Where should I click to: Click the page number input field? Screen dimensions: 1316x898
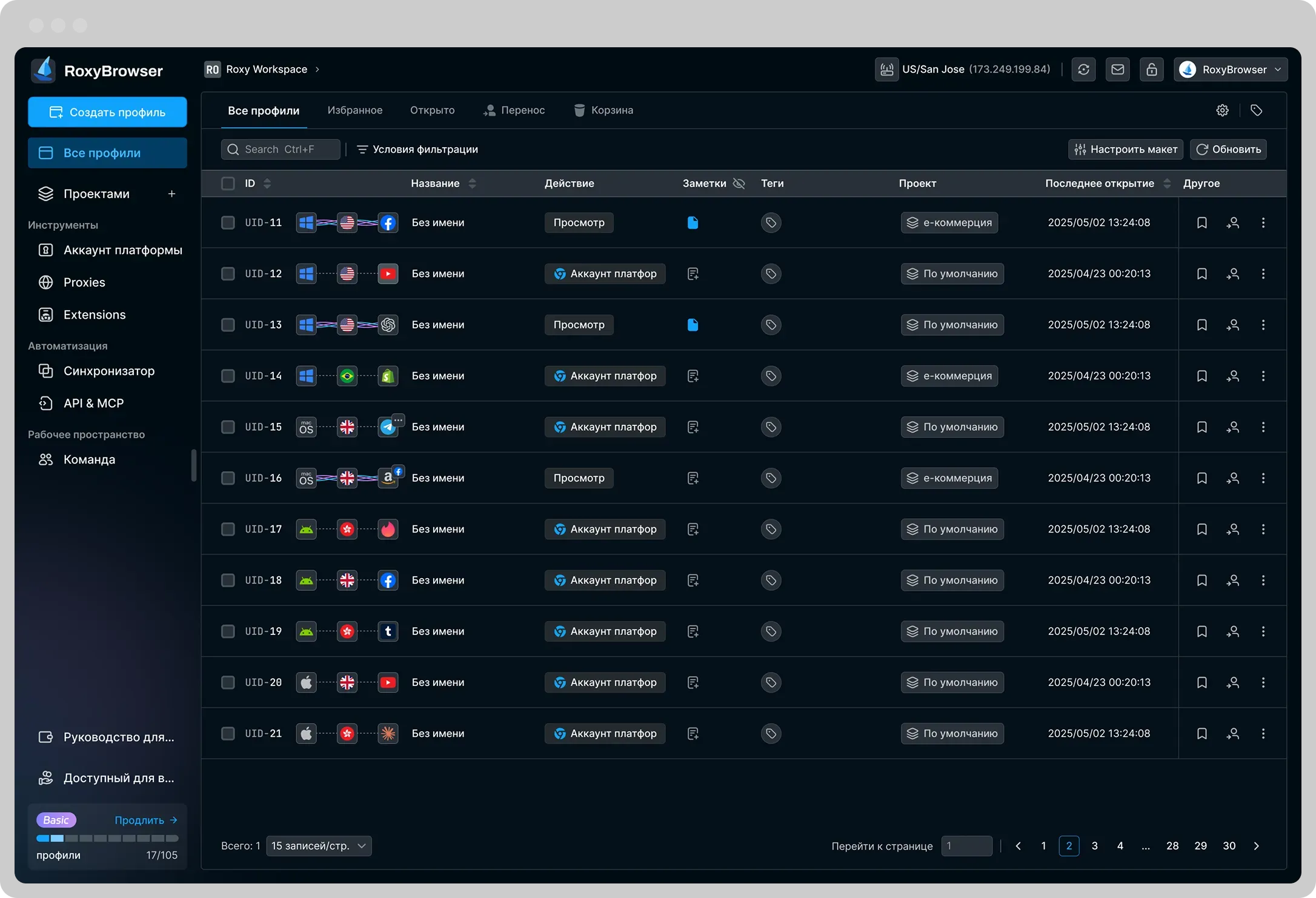(966, 846)
